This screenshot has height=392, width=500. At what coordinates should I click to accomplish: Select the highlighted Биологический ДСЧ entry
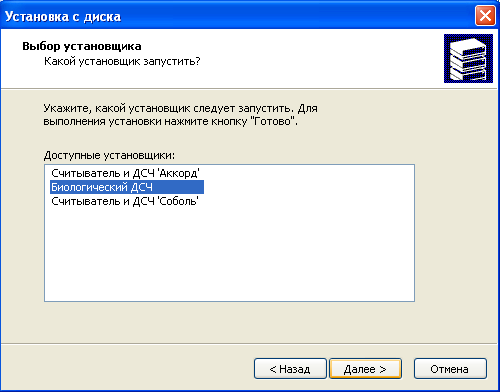click(x=127, y=187)
